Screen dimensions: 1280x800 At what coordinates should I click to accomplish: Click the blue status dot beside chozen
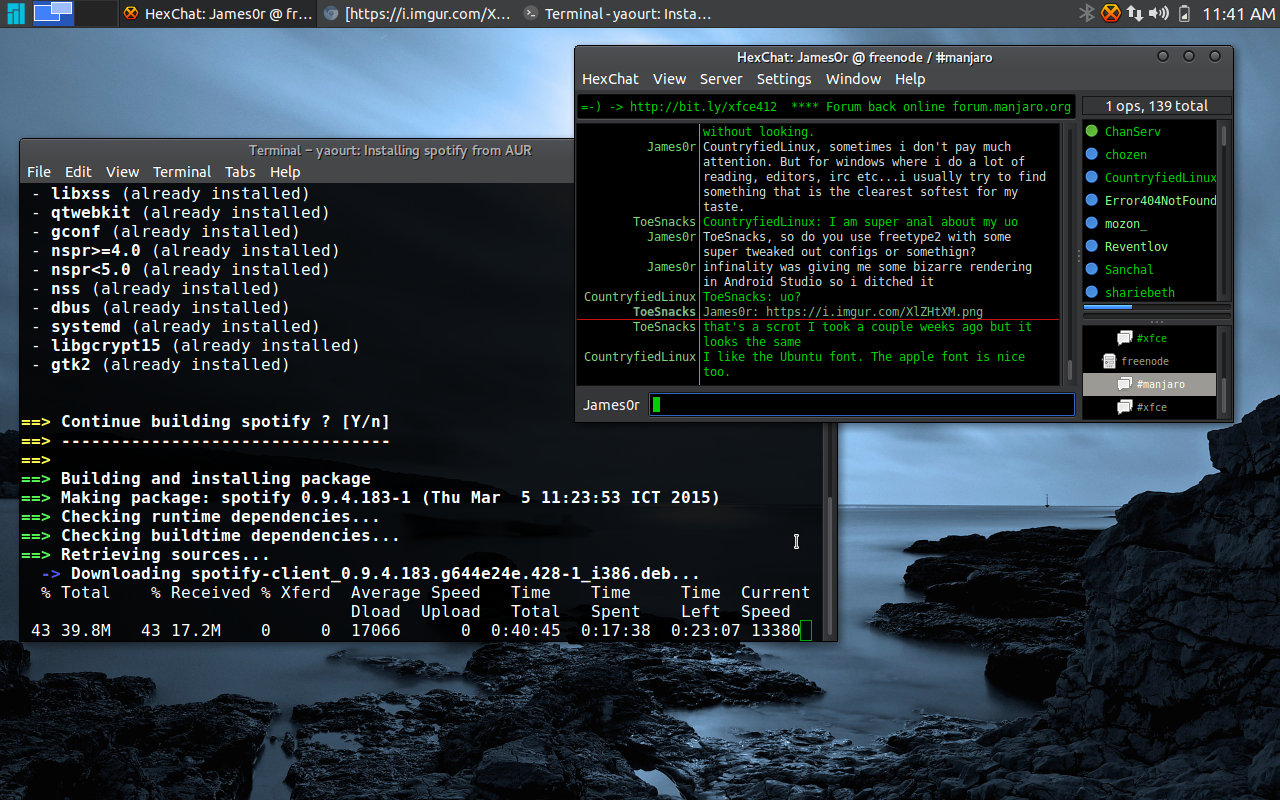click(x=1092, y=154)
